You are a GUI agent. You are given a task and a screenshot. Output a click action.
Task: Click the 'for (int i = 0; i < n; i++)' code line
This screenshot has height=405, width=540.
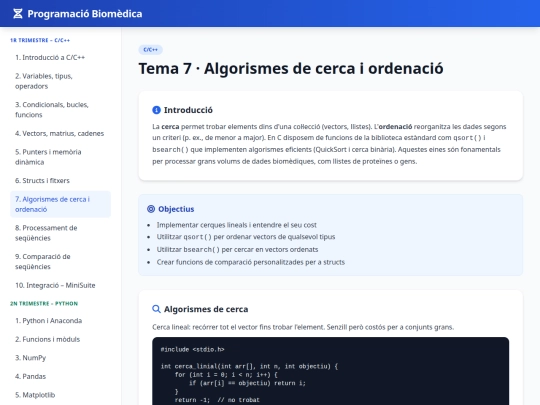pos(226,374)
